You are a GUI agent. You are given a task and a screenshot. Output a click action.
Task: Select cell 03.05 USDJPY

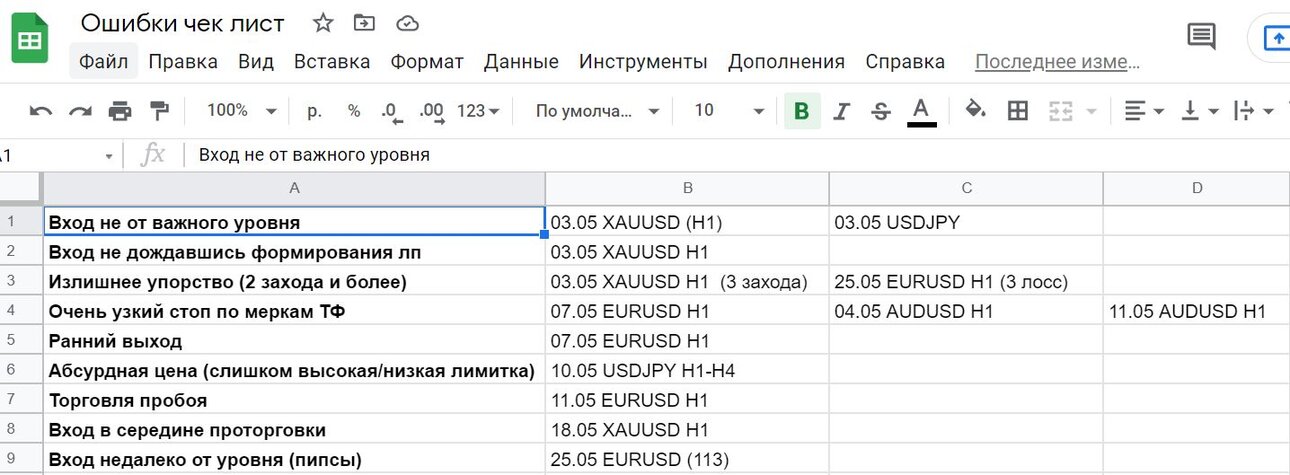coord(966,222)
